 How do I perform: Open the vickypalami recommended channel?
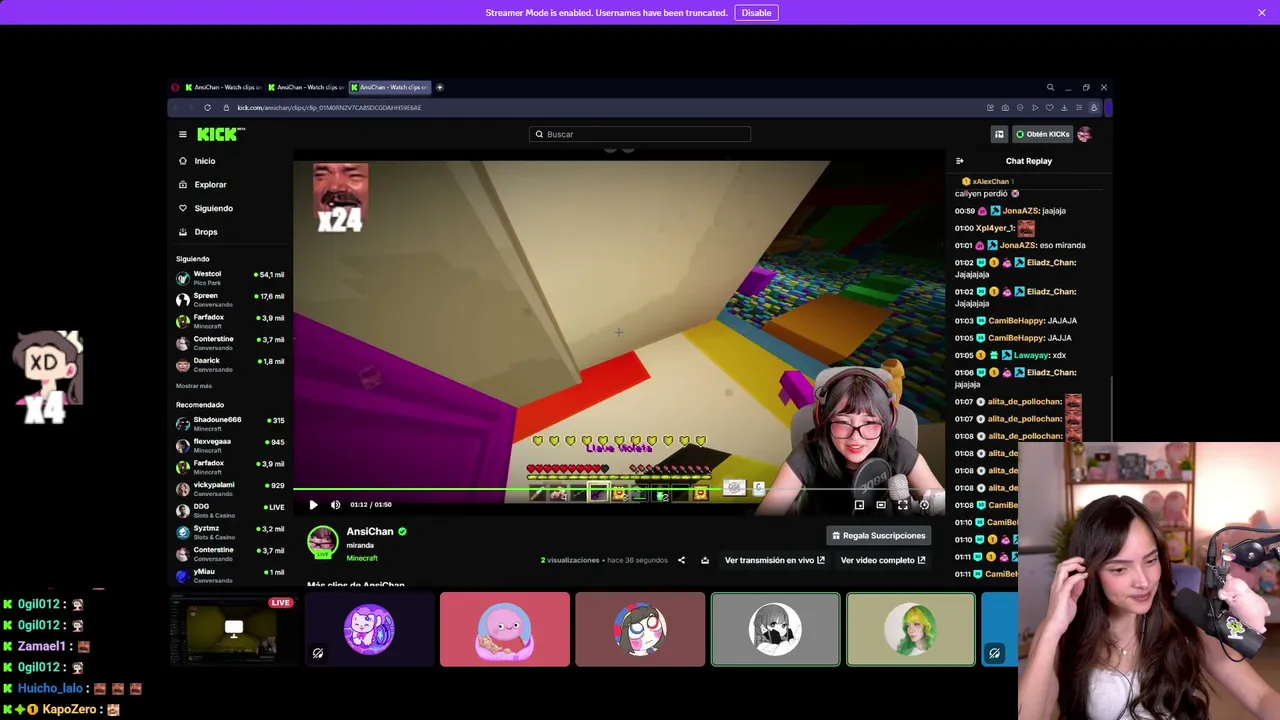[x=231, y=489]
